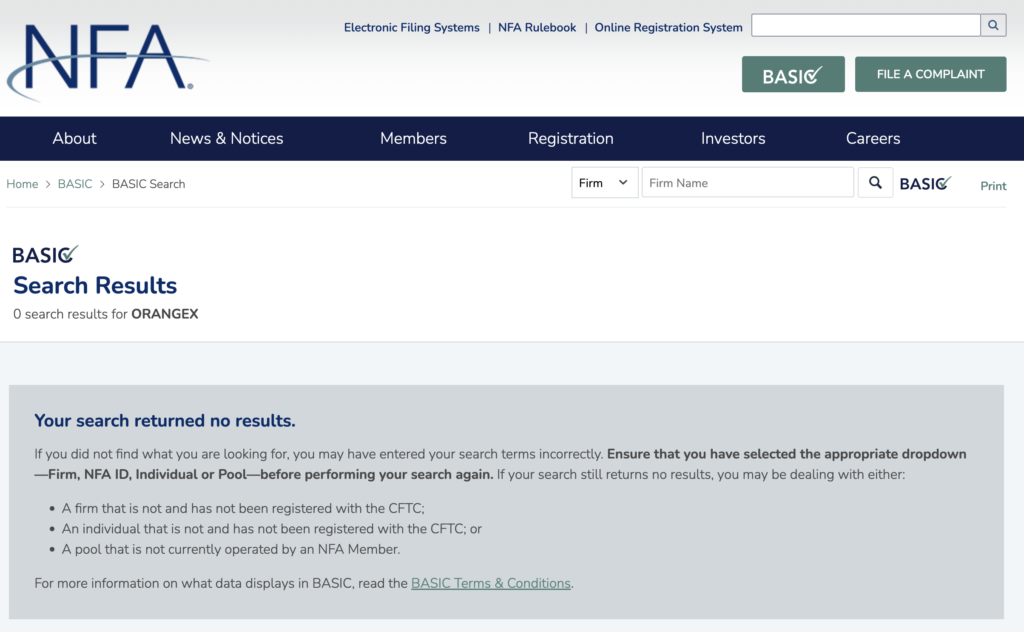1024x632 pixels.
Task: Open the Firm search type dropdown
Action: 604,183
